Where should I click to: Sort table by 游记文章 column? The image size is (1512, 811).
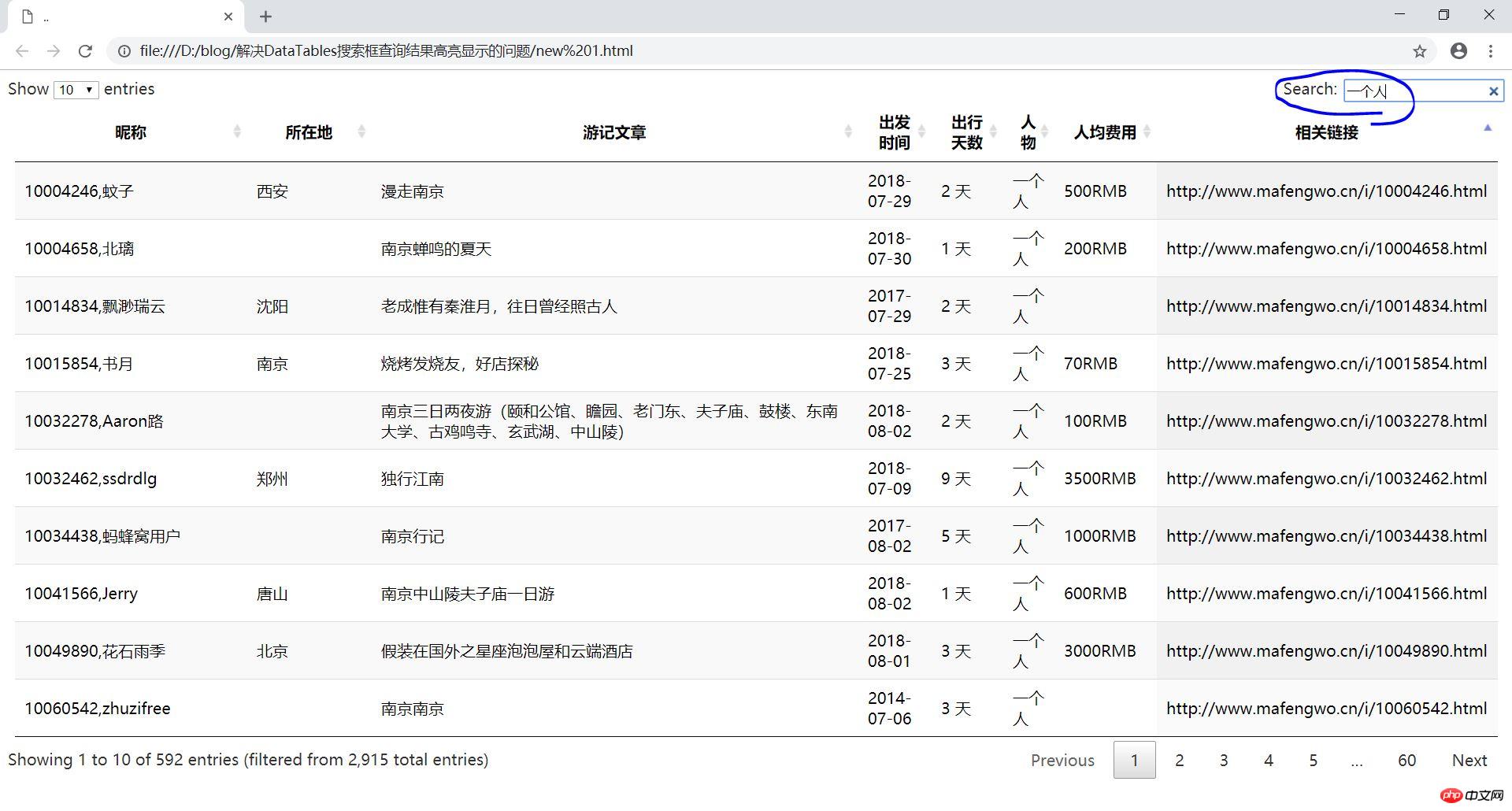pyautogui.click(x=614, y=132)
